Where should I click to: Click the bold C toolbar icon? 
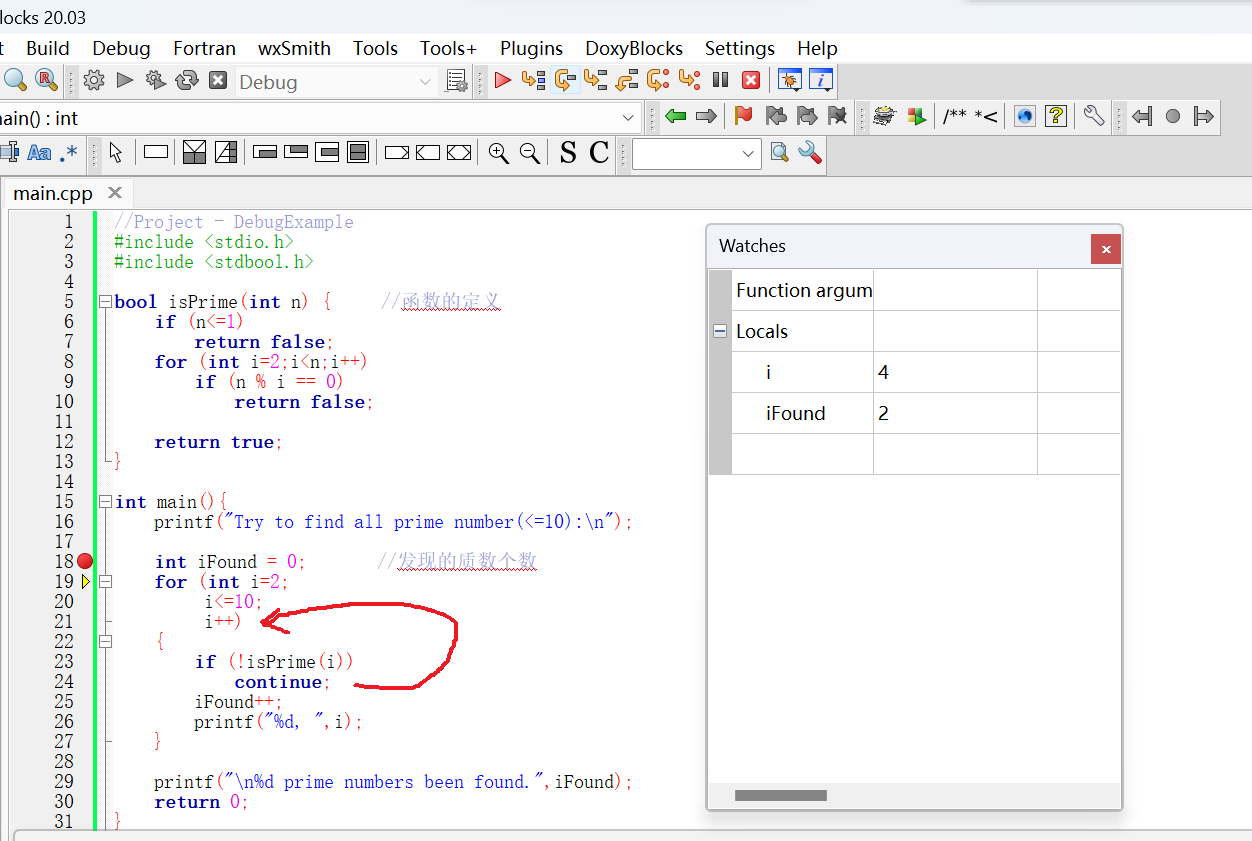click(x=599, y=152)
